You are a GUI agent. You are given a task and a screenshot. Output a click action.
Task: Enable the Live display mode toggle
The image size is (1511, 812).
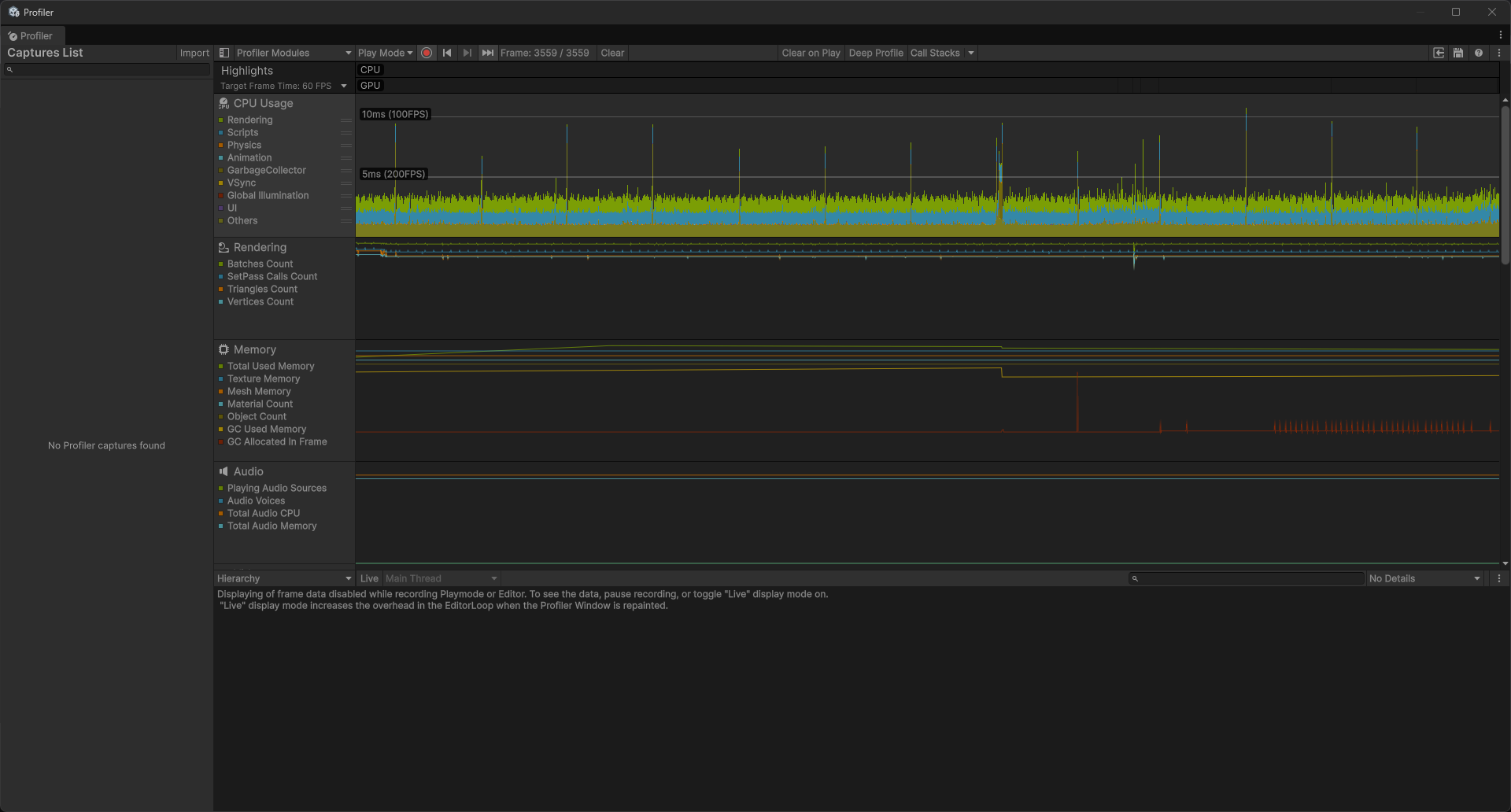point(368,578)
